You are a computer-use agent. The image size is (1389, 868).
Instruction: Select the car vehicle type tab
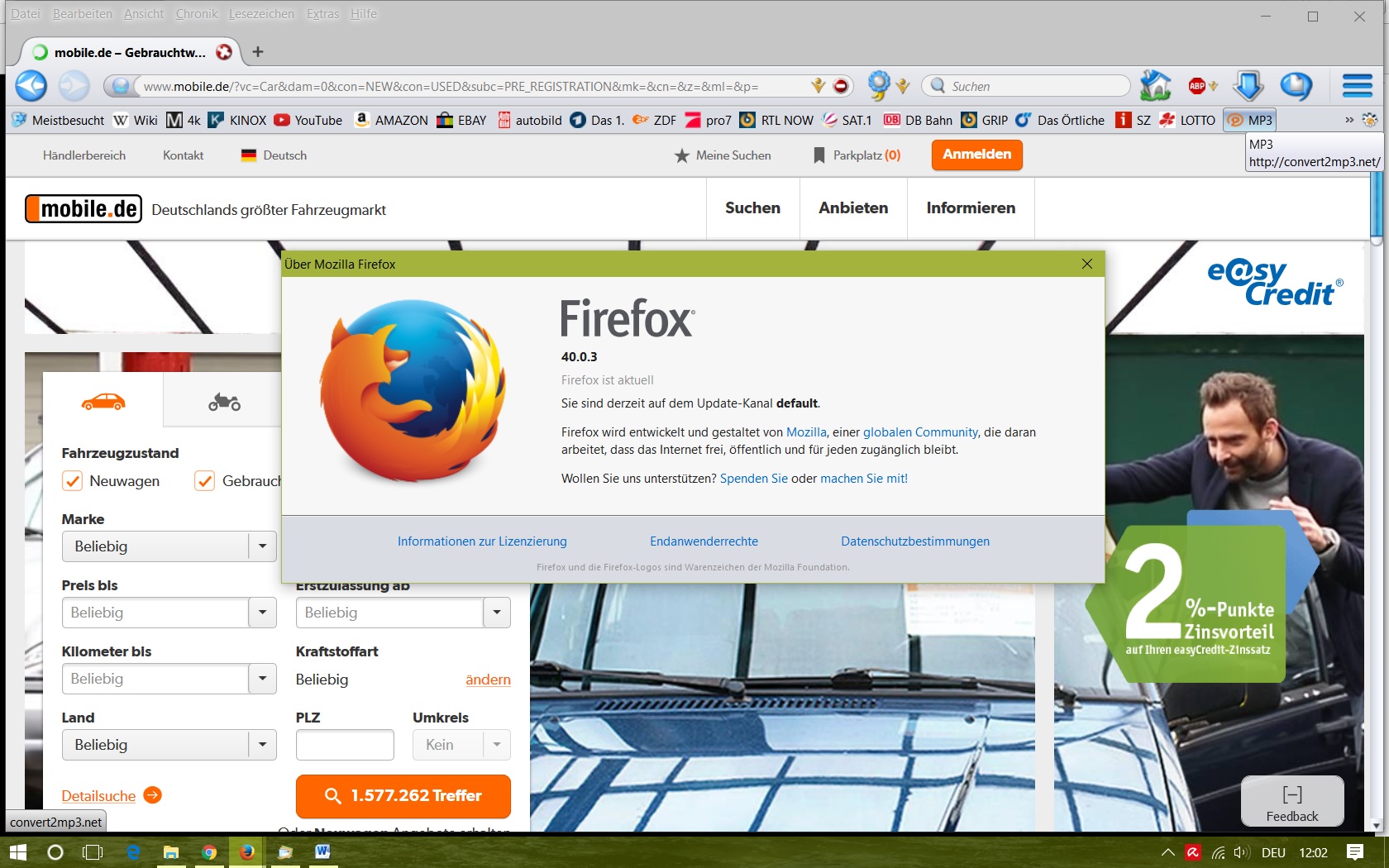pyautogui.click(x=103, y=400)
